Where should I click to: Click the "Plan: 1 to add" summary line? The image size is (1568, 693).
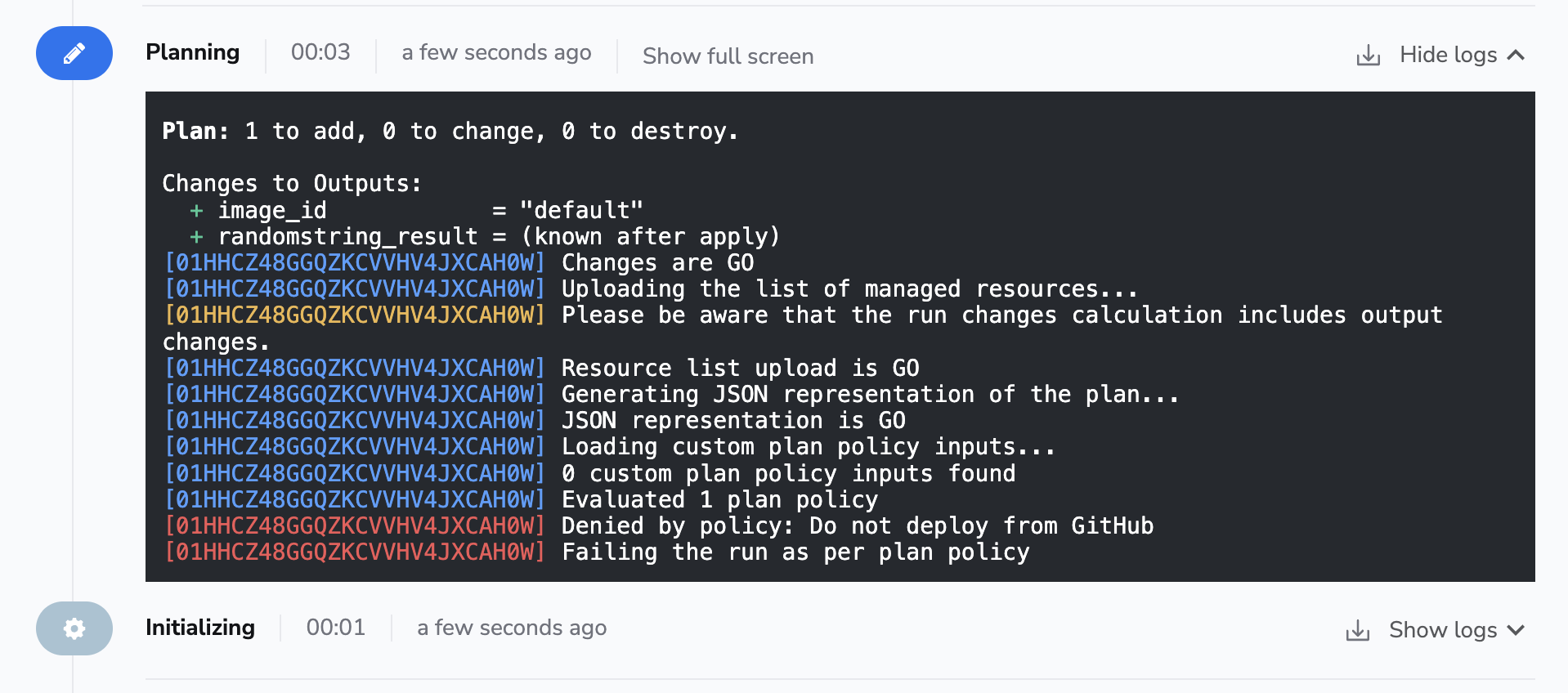pyautogui.click(x=450, y=132)
